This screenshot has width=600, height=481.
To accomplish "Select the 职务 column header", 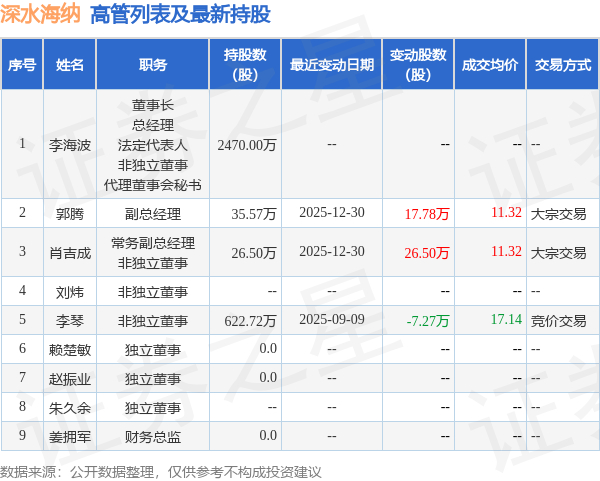I will point(153,65).
